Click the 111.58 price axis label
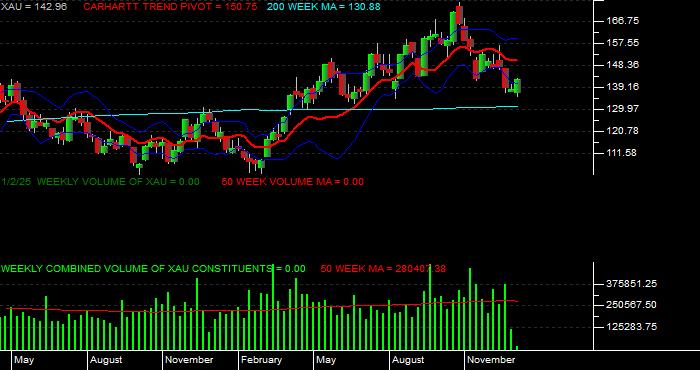The image size is (700, 370). pyautogui.click(x=622, y=153)
